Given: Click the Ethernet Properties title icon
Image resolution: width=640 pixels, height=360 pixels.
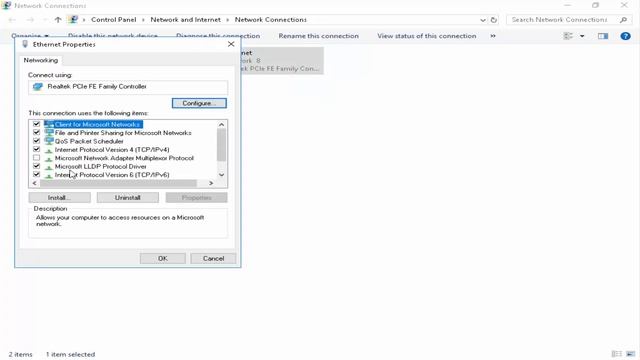Looking at the screenshot, I should tap(25, 44).
